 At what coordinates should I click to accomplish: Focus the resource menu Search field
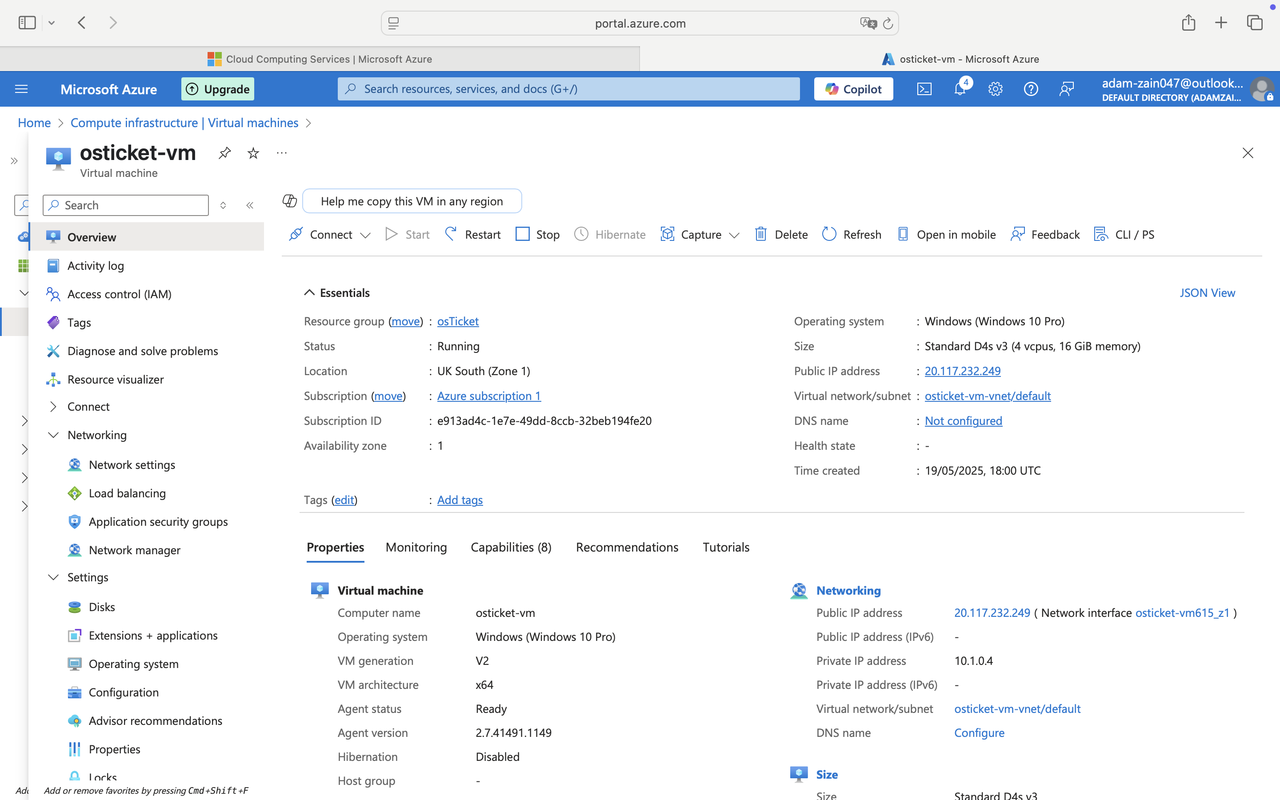pyautogui.click(x=126, y=205)
